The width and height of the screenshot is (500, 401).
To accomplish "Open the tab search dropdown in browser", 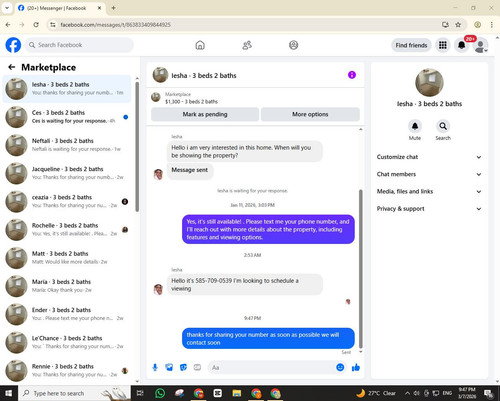I will pos(7,8).
